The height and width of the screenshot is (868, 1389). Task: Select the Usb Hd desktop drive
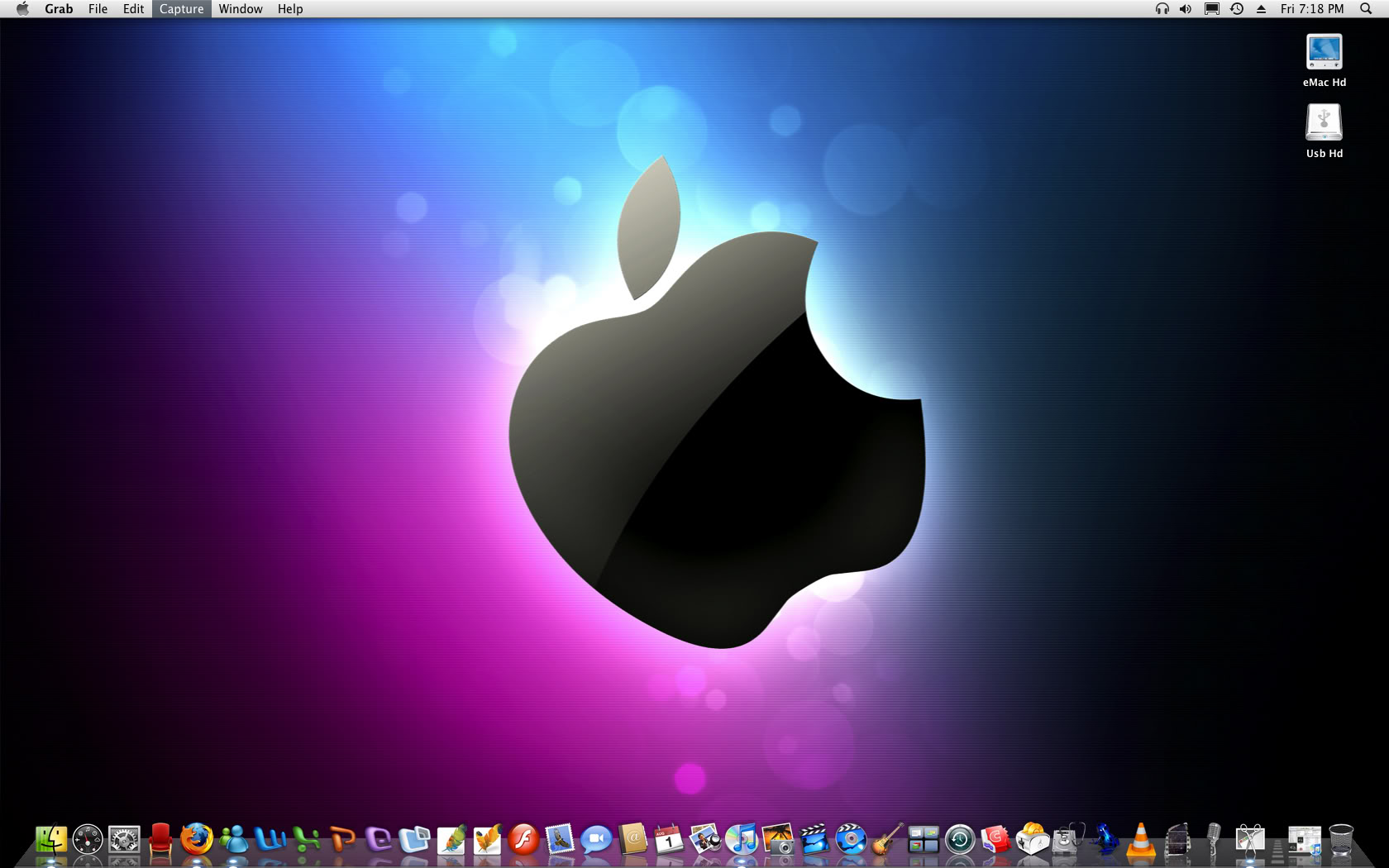coord(1325,131)
